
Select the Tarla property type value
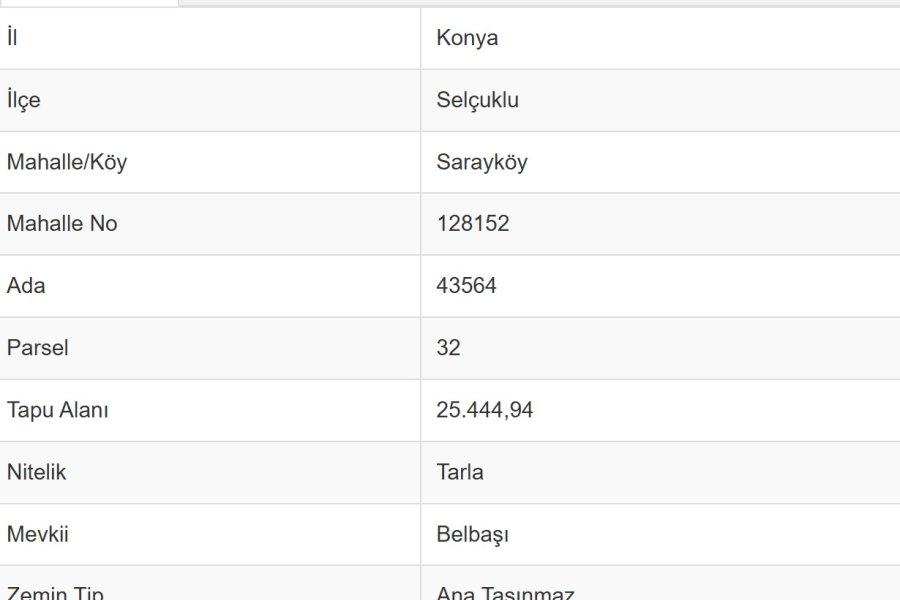click(x=460, y=472)
